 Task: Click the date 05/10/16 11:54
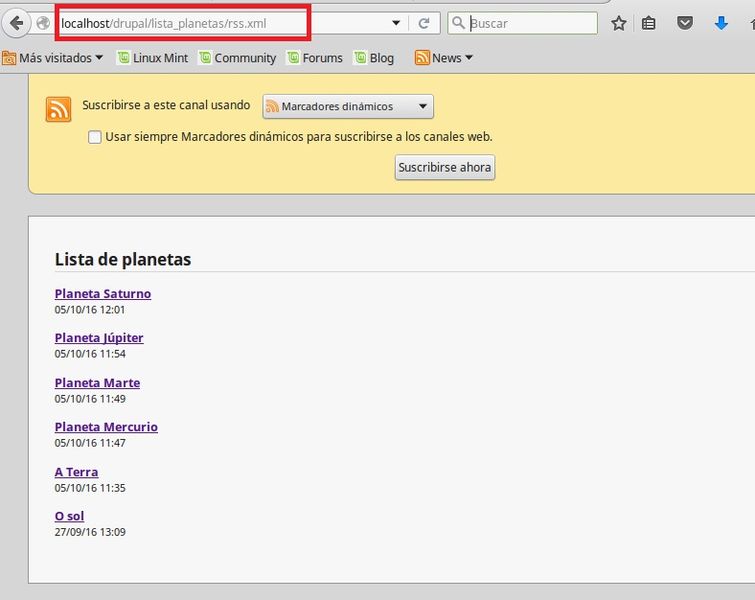coord(90,354)
